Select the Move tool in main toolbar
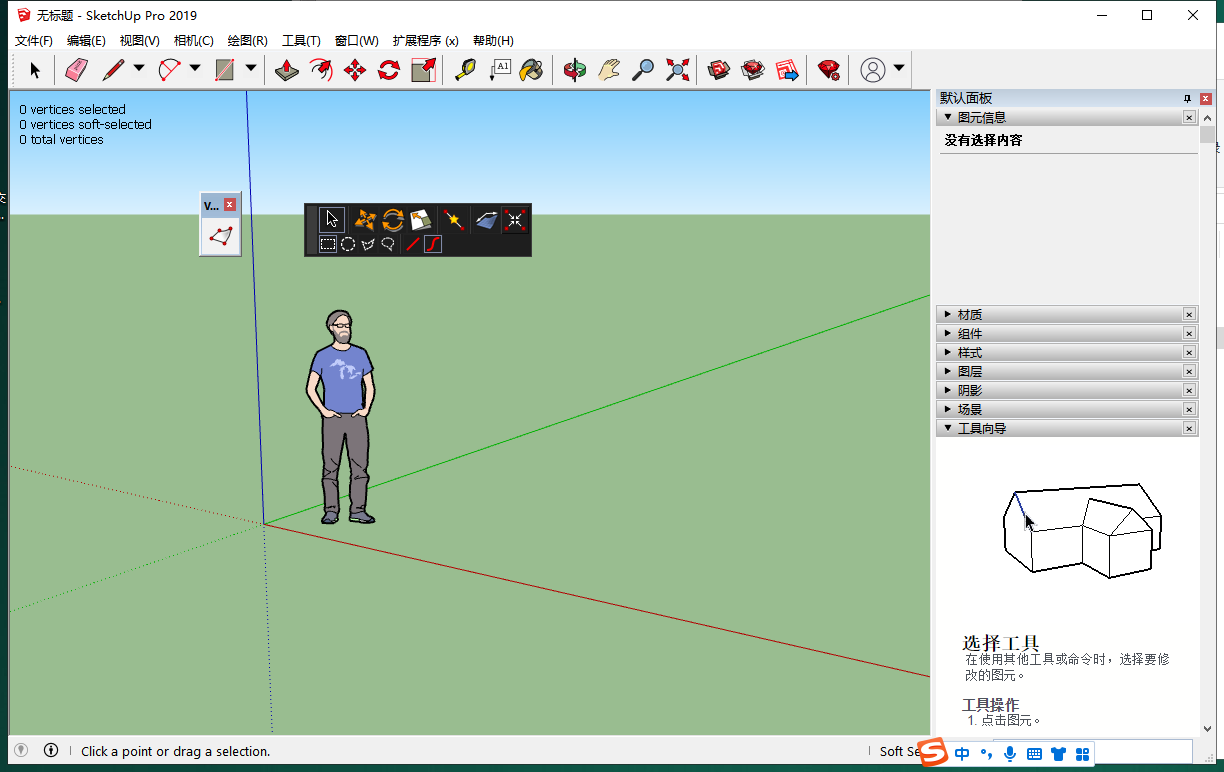Viewport: 1224px width, 772px height. pos(355,70)
